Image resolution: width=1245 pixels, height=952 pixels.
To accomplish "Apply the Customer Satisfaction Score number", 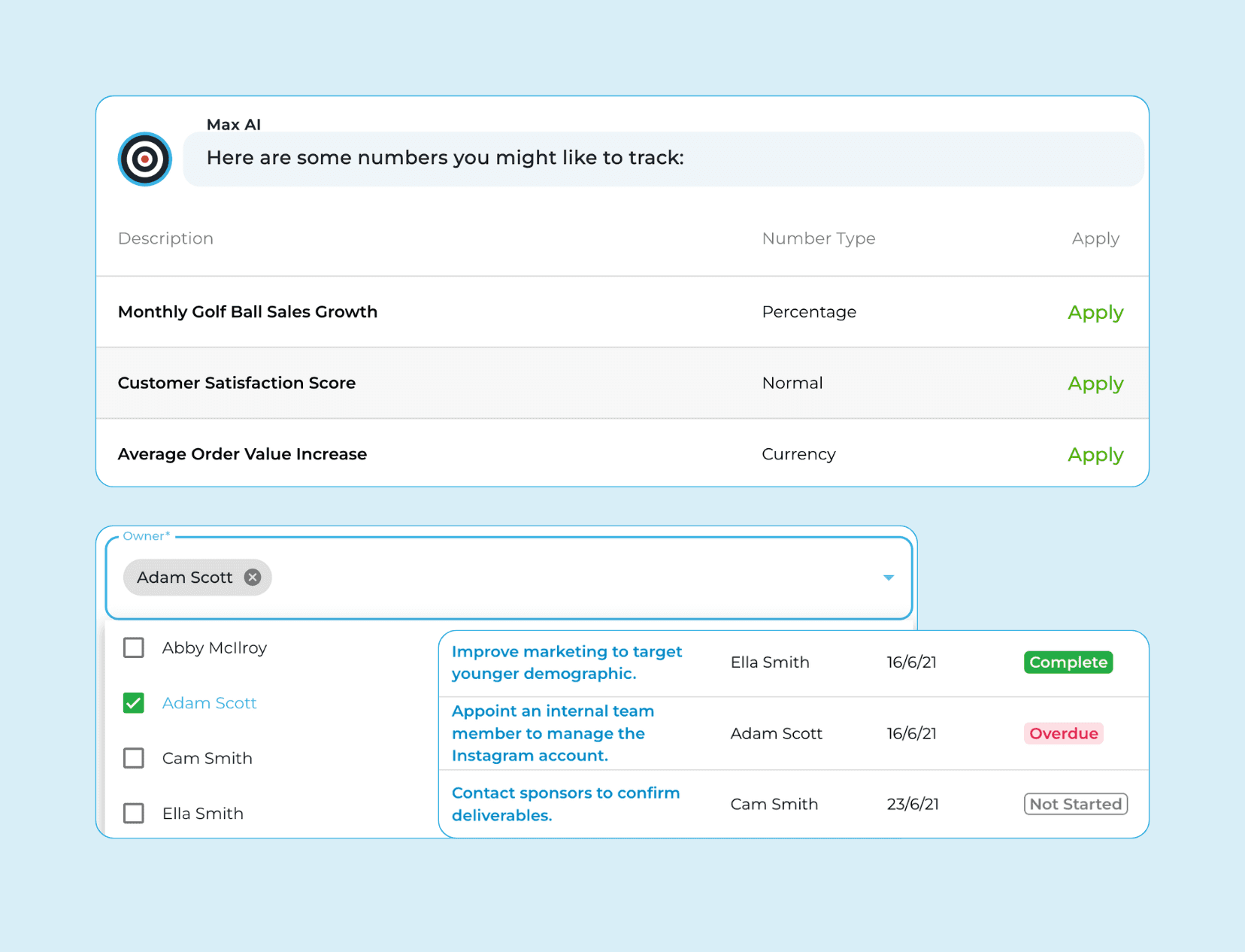I will click(1095, 384).
